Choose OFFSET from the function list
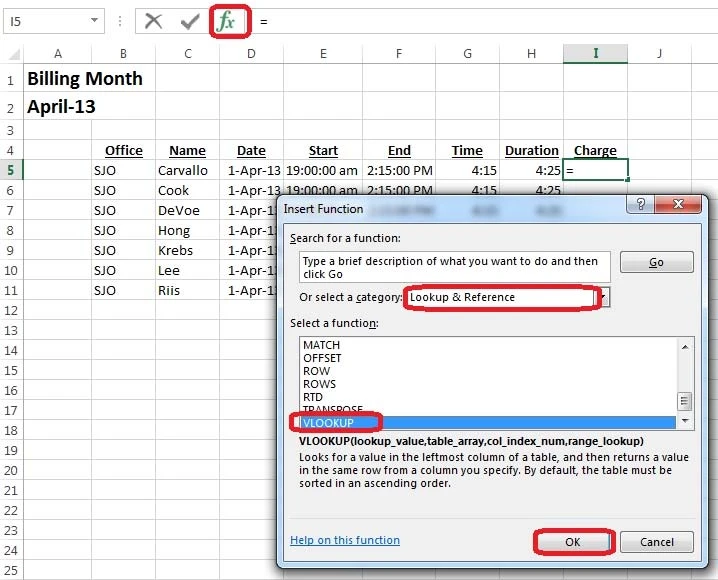Screen dimensions: 718x580 pyautogui.click(x=322, y=358)
